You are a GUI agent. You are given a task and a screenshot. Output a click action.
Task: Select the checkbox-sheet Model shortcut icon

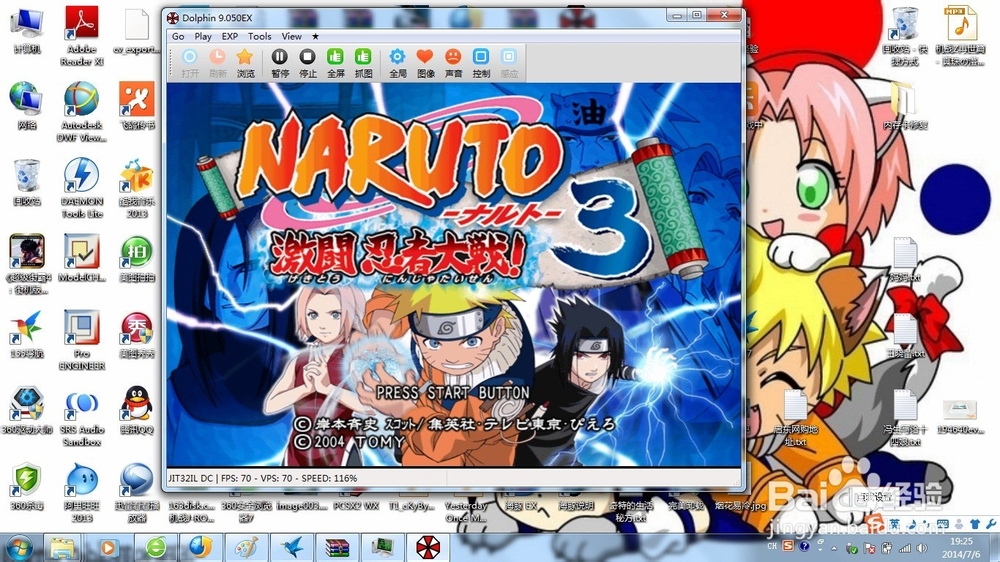click(82, 258)
